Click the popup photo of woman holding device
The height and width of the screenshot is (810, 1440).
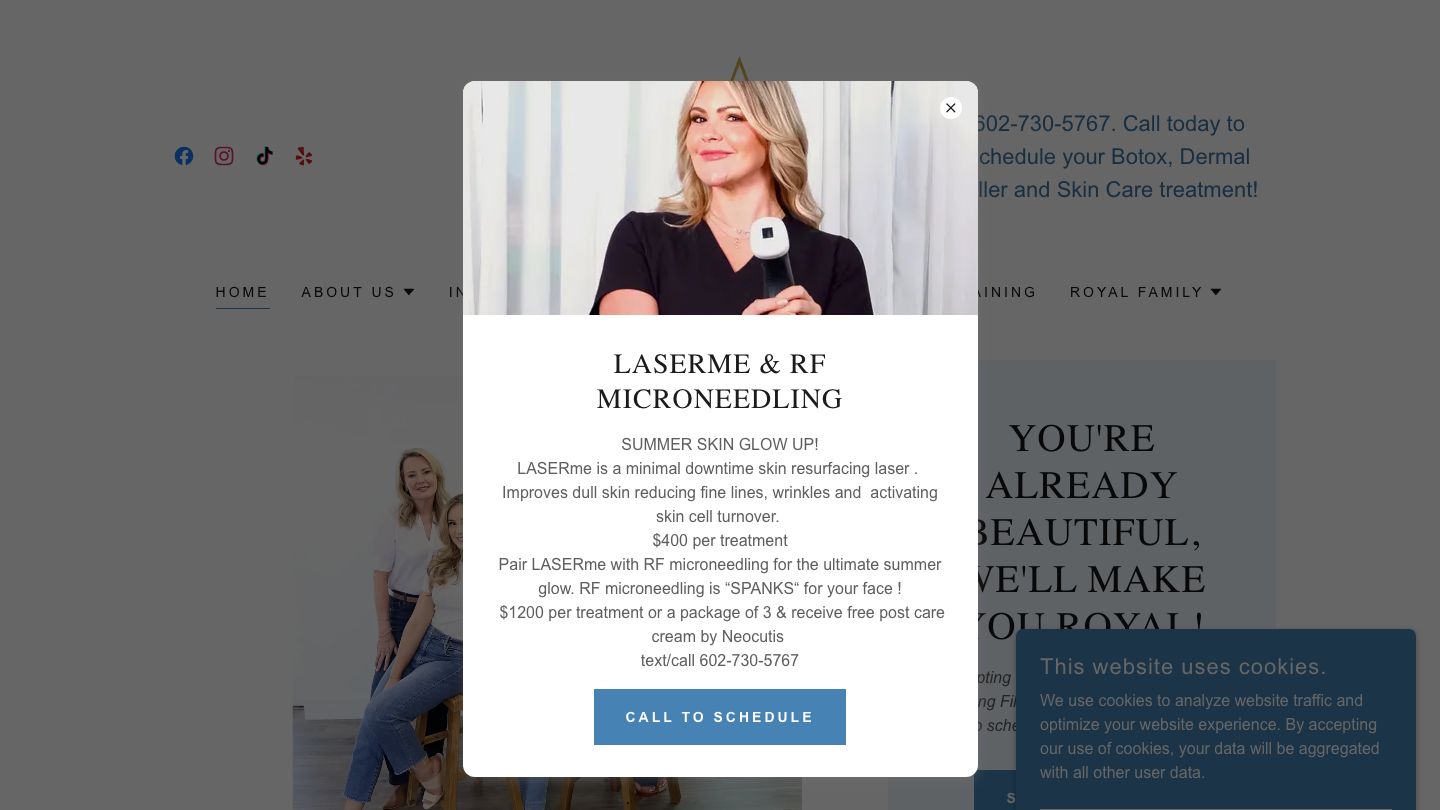coord(720,198)
